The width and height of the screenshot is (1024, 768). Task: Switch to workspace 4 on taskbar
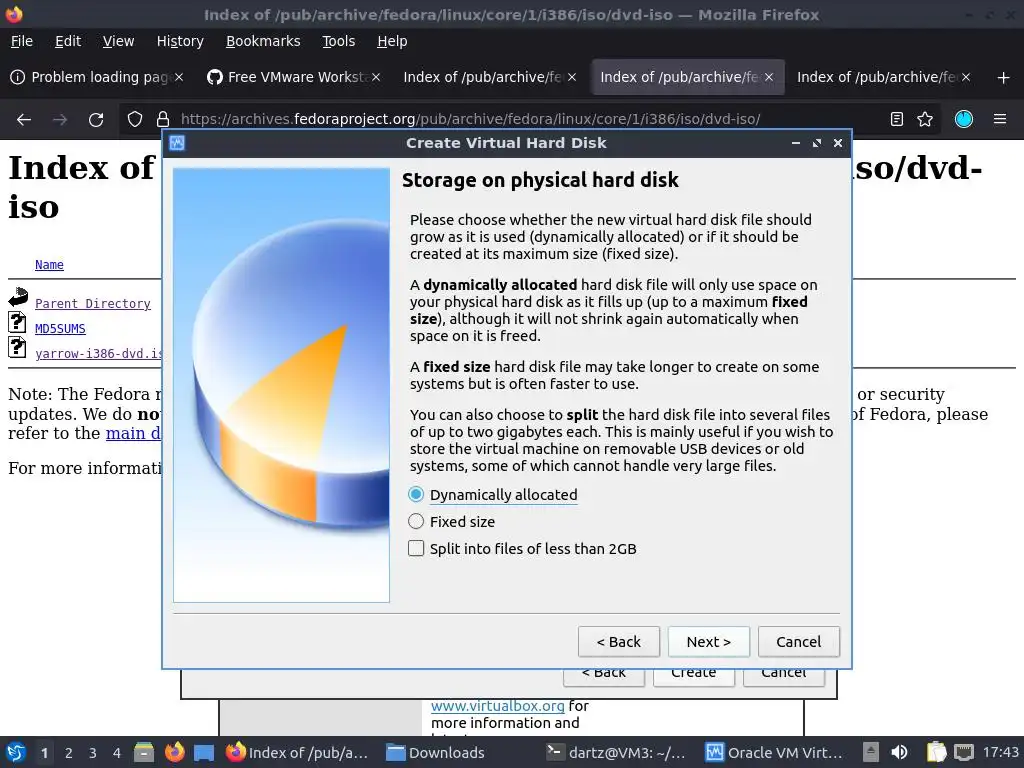[x=117, y=753]
